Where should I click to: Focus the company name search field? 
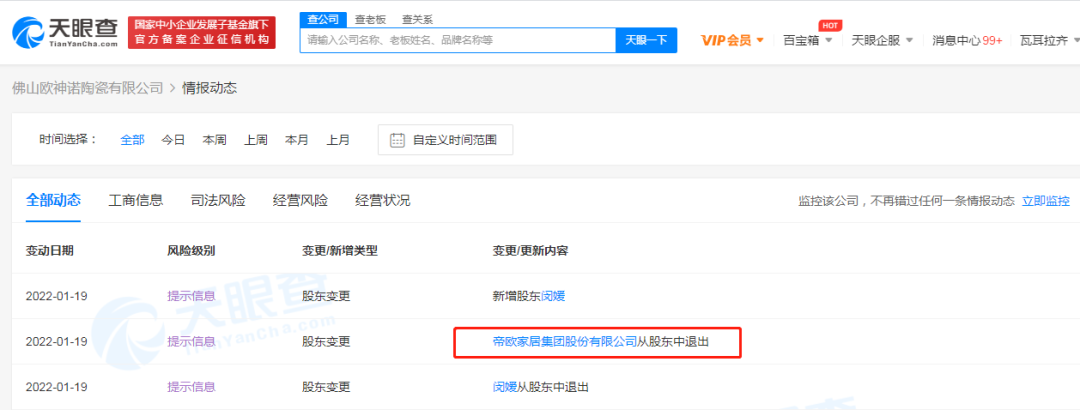coord(457,40)
